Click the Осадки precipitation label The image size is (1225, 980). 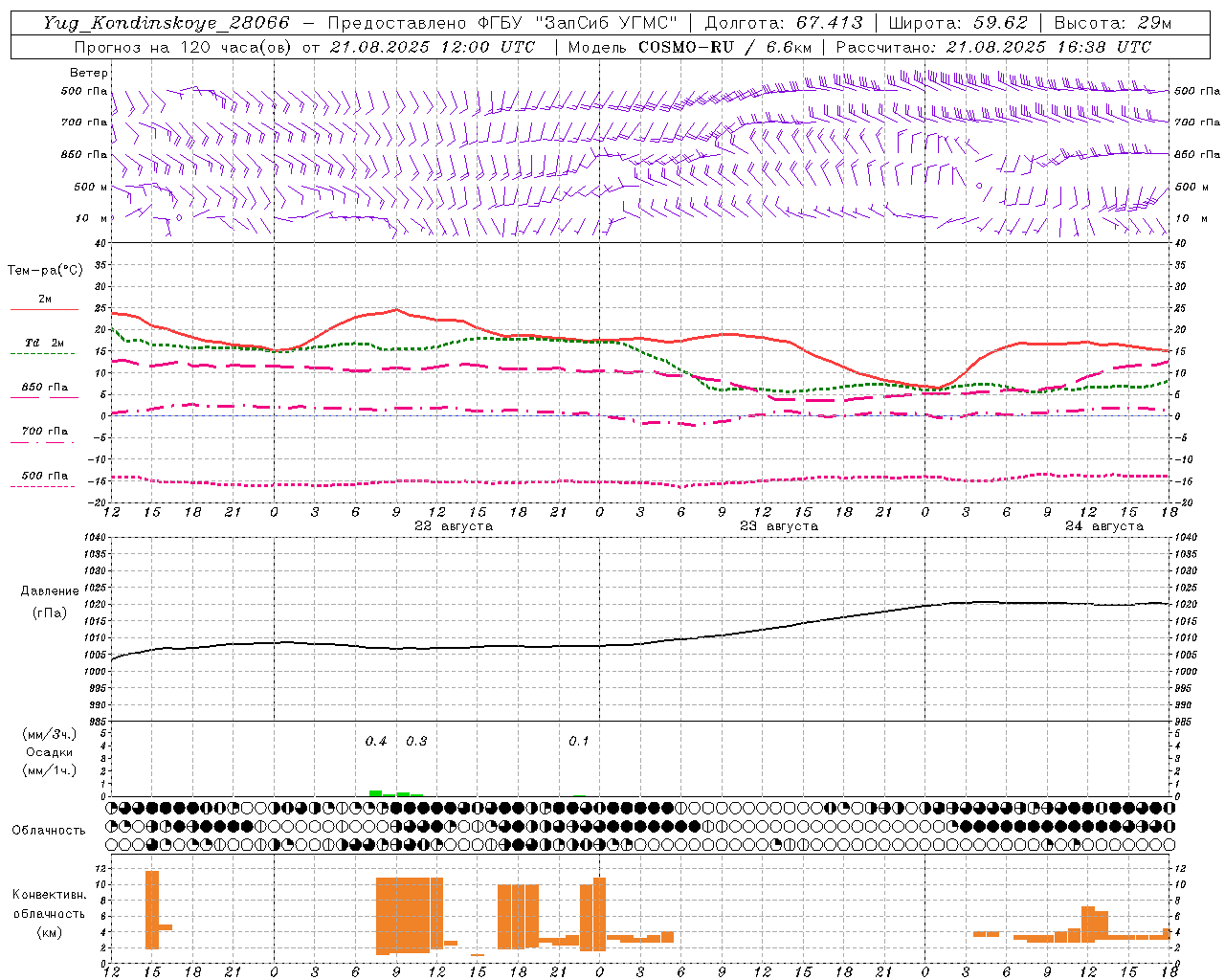pyautogui.click(x=49, y=752)
